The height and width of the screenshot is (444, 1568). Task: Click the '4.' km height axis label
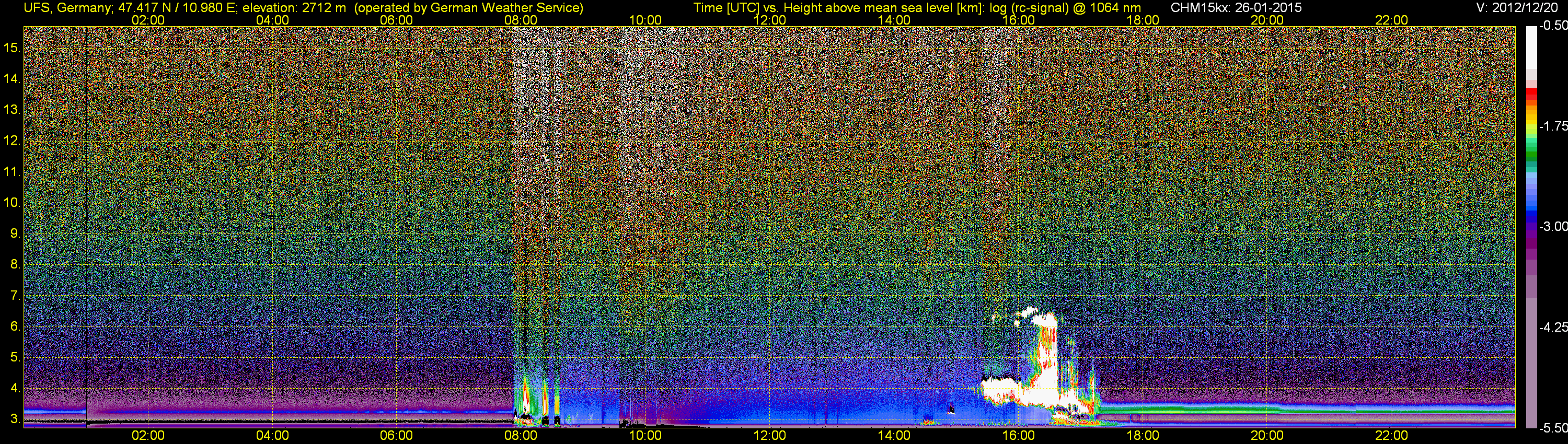[15, 389]
